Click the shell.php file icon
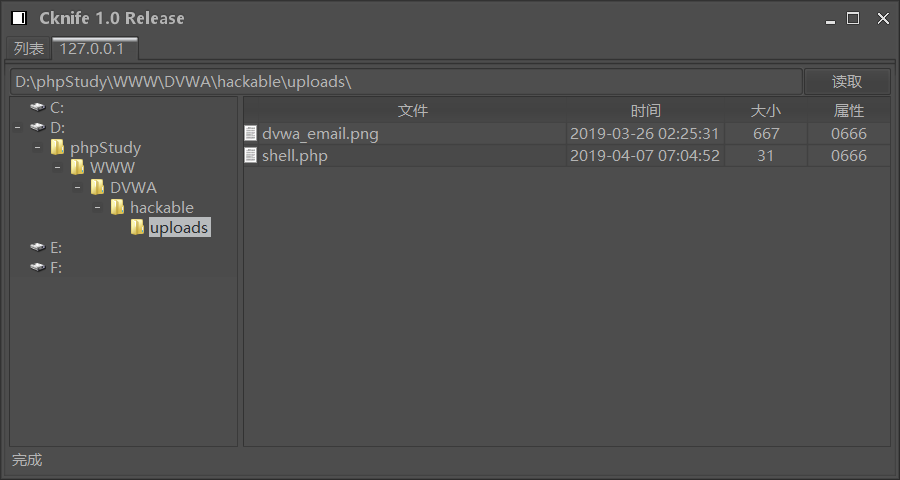Viewport: 900px width, 480px height. [x=251, y=155]
